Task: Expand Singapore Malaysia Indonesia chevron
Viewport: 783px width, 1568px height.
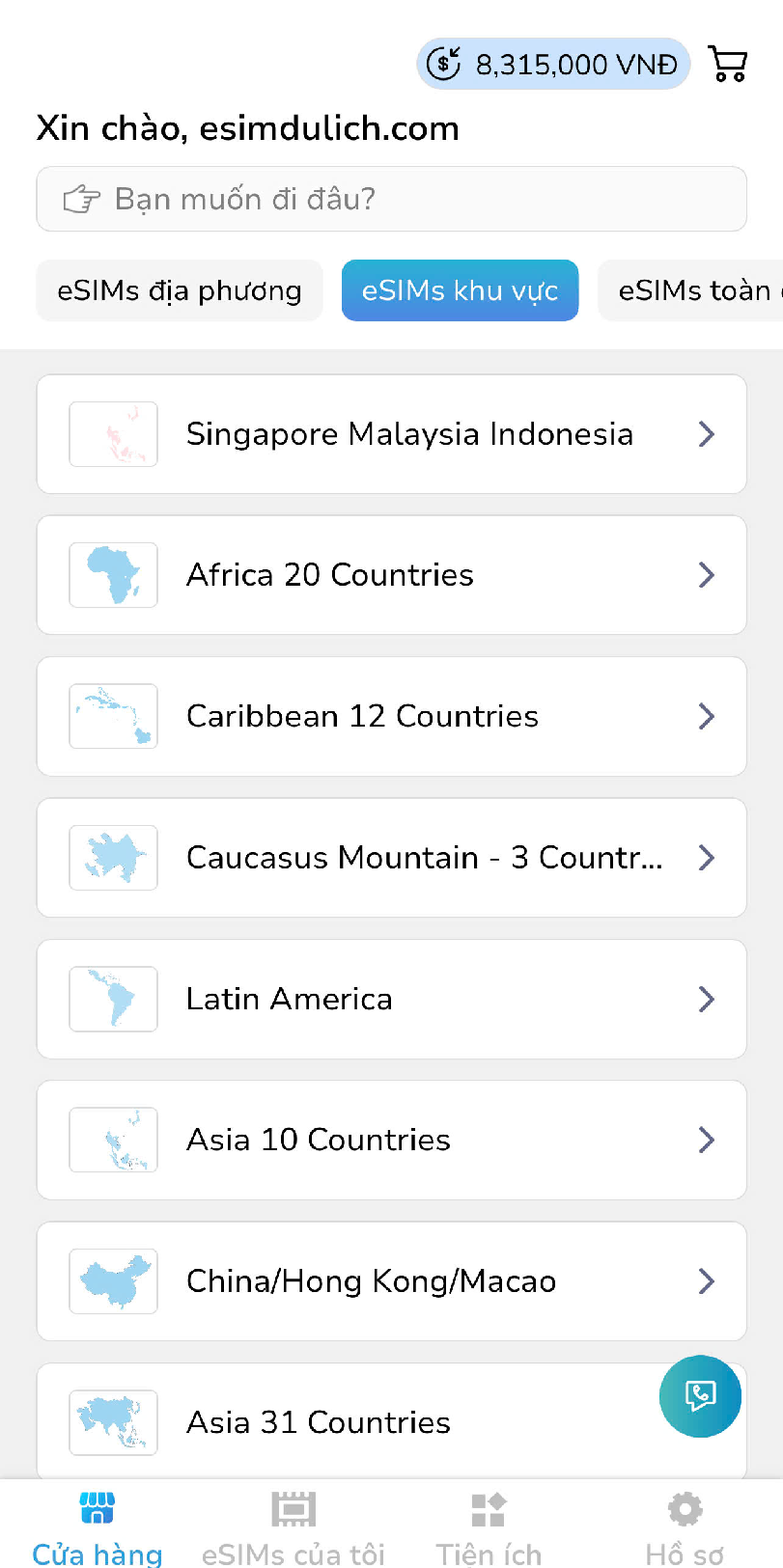Action: [x=707, y=434]
